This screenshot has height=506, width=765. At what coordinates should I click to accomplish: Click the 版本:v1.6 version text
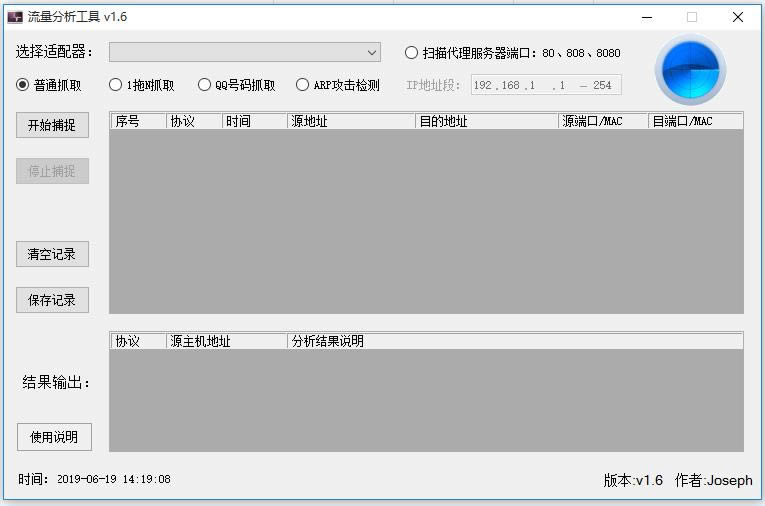633,480
